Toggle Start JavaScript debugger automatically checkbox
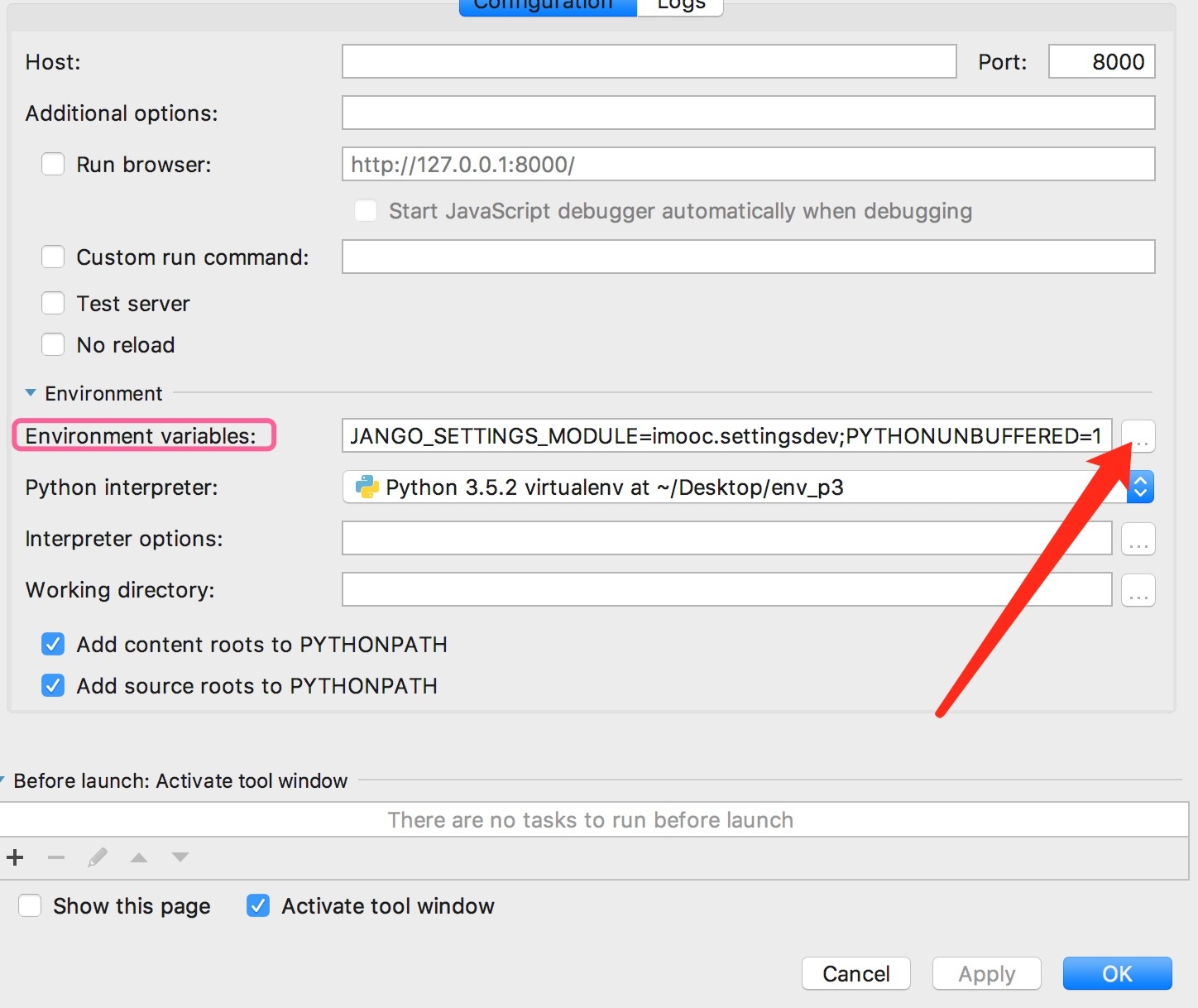This screenshot has height=1008, width=1198. coord(366,211)
